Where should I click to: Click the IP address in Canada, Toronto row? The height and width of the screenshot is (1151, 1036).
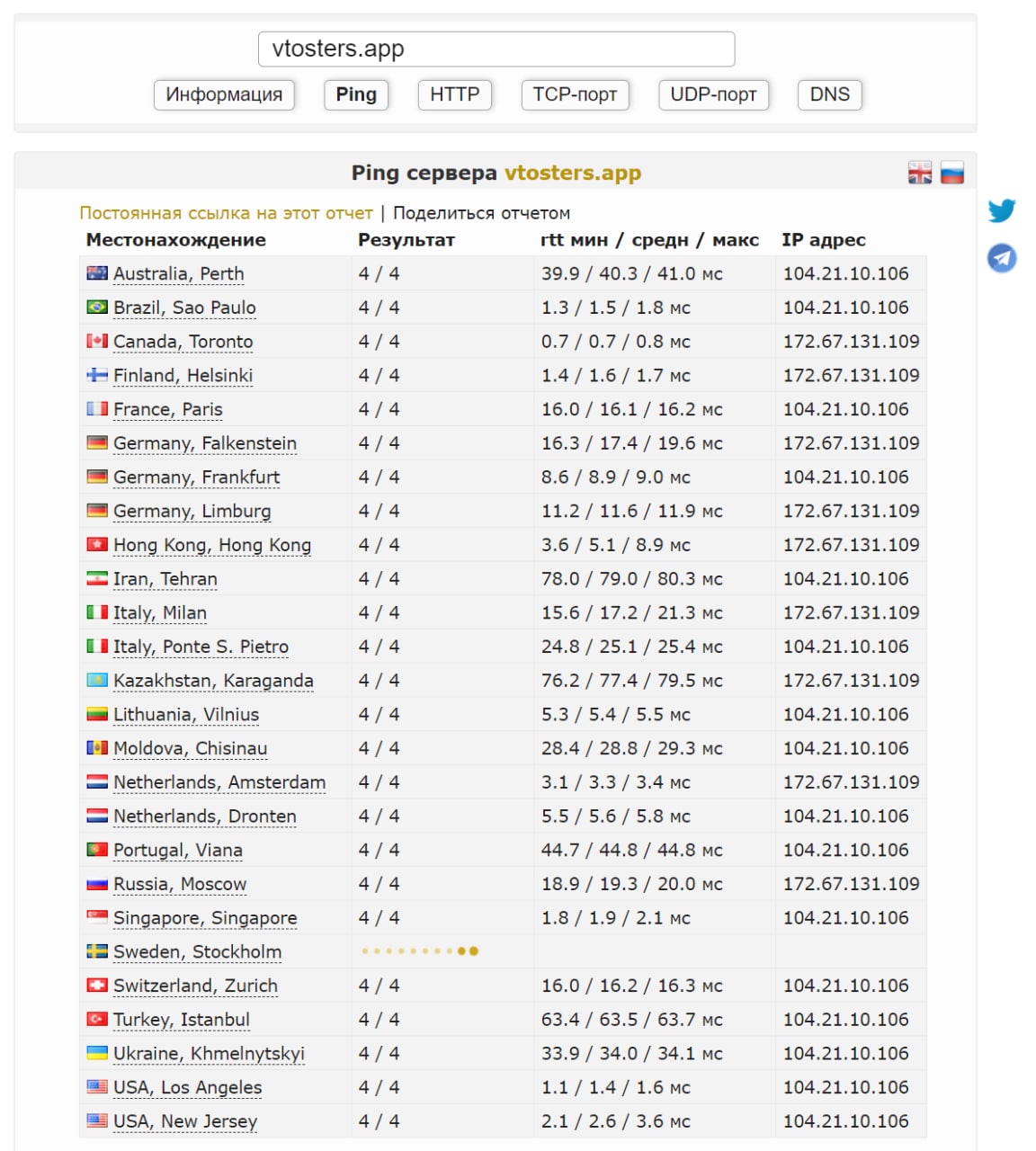(851, 342)
